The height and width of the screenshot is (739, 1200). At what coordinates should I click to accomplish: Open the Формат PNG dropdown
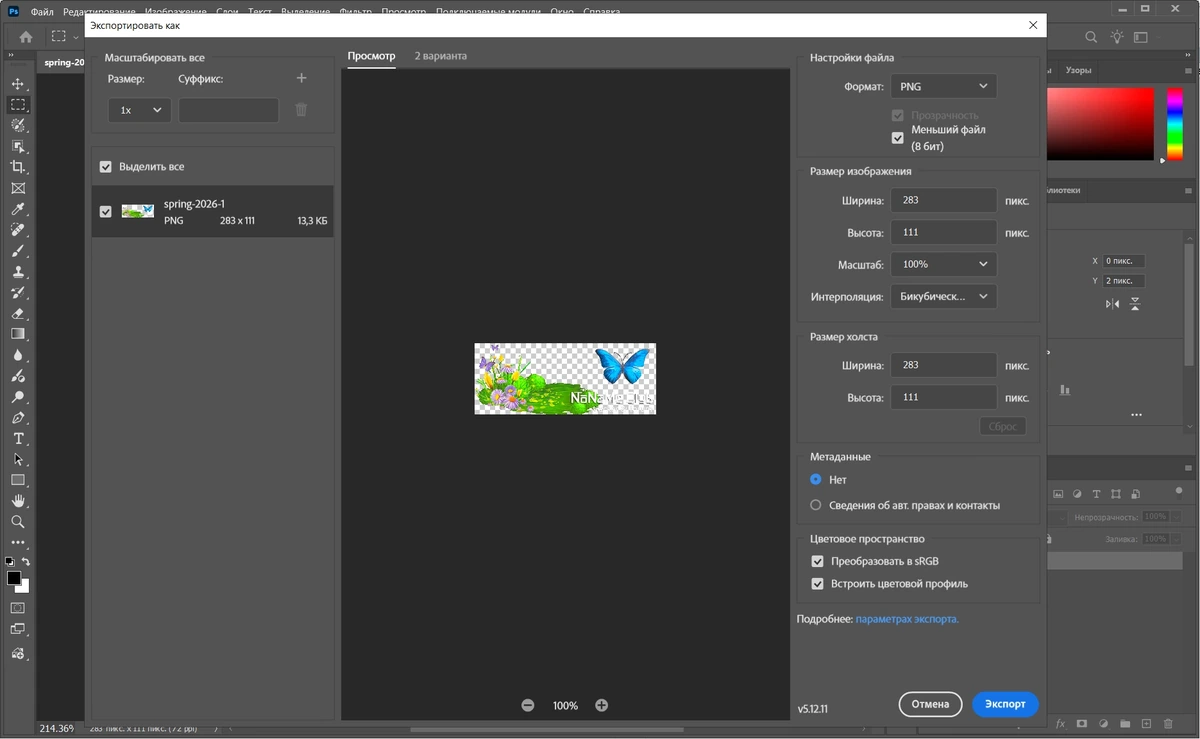coord(943,86)
